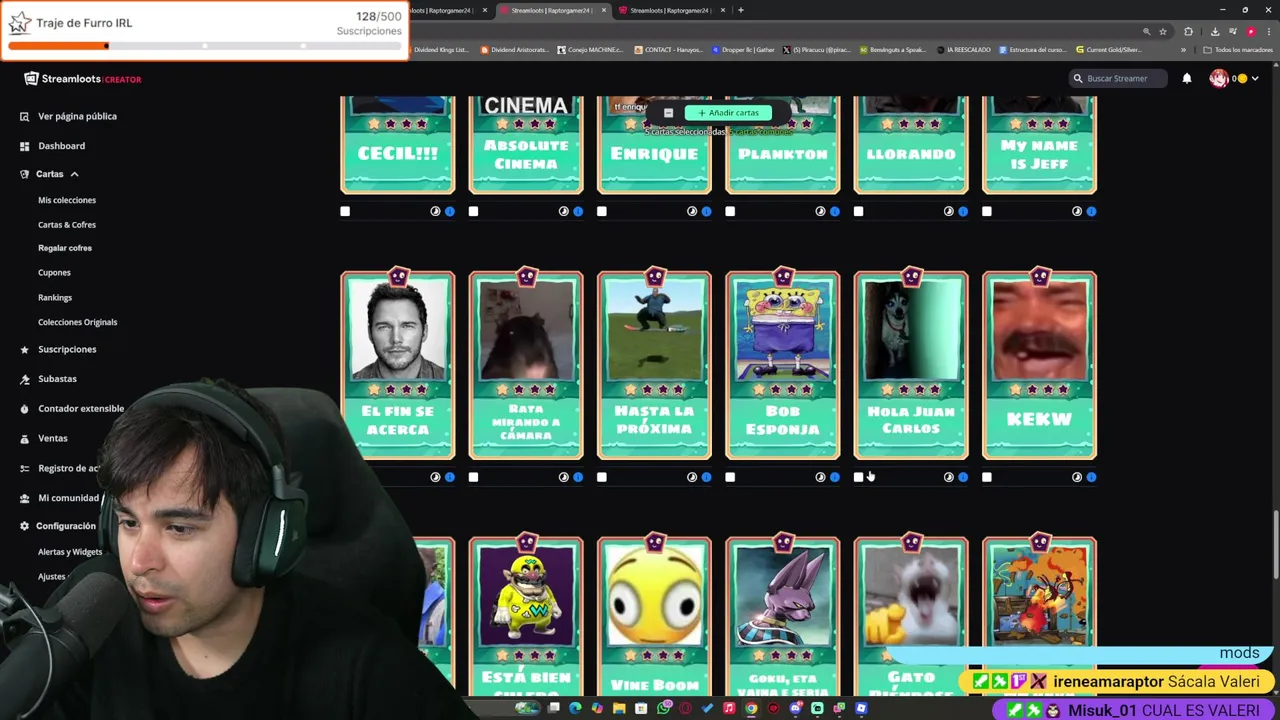The height and width of the screenshot is (720, 1280).
Task: Select the checkbox under My name is Jeff card
Action: [x=987, y=211]
